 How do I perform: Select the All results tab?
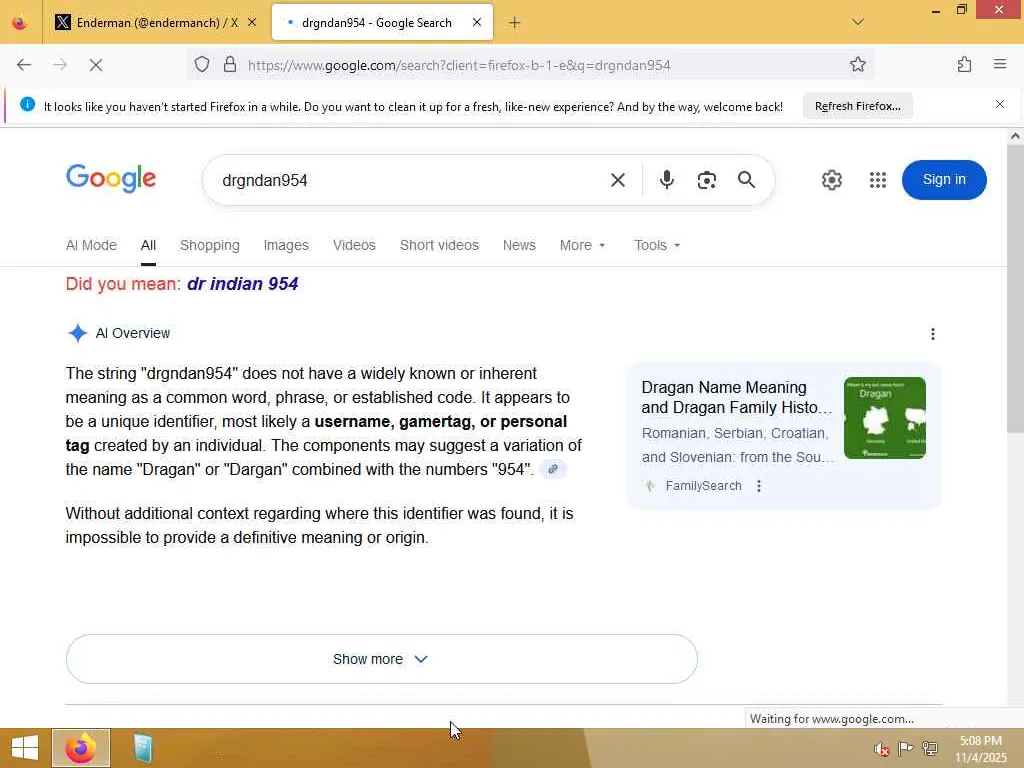[x=148, y=246]
